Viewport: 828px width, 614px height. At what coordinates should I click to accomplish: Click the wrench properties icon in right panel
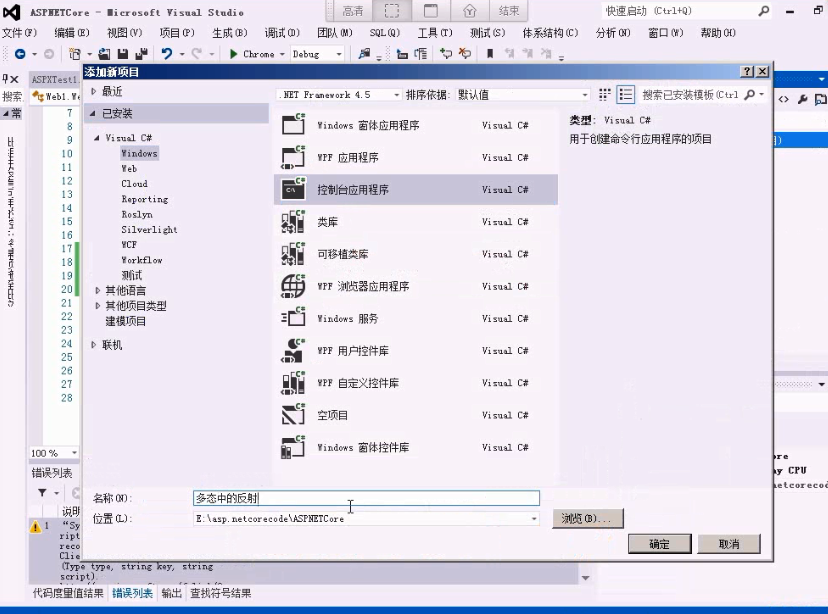(802, 99)
